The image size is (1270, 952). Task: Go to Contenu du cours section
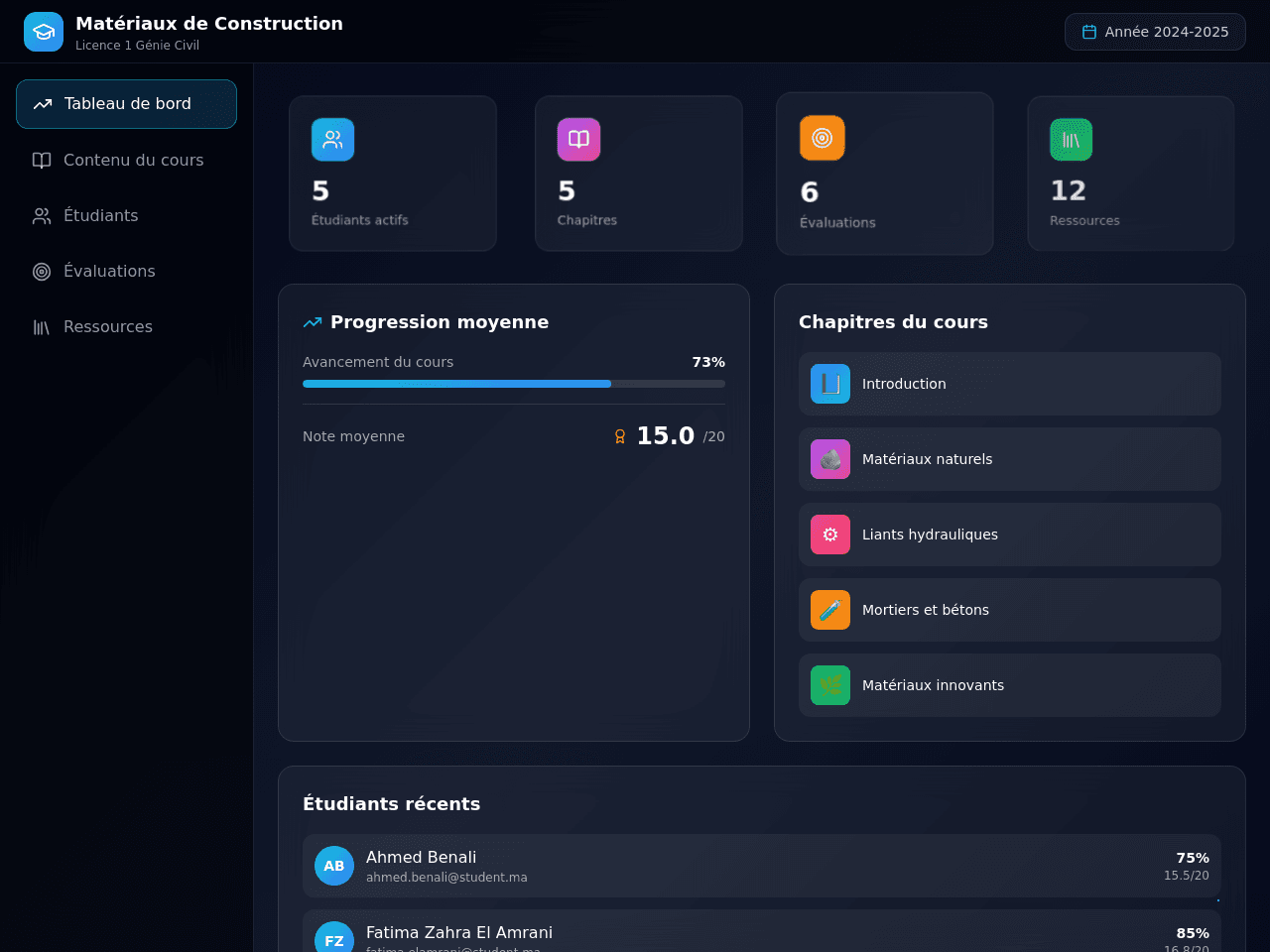click(x=126, y=161)
